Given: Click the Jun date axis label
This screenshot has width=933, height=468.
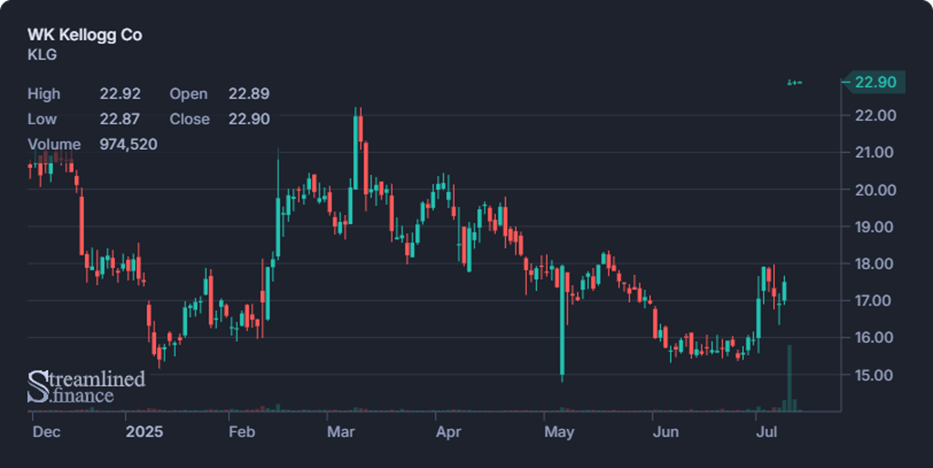Looking at the screenshot, I should tap(666, 432).
